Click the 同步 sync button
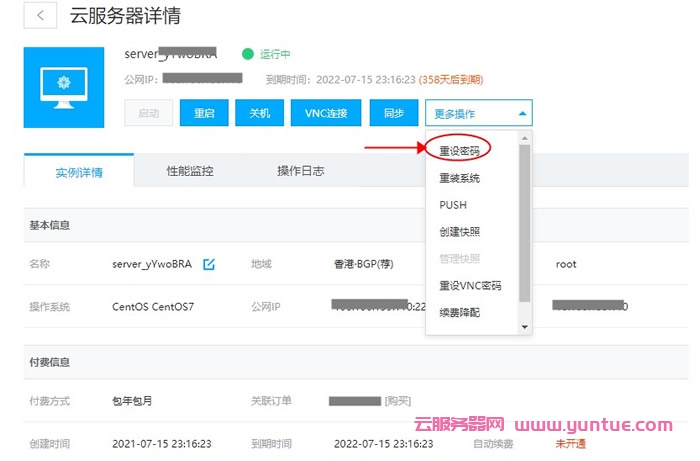This screenshot has width=700, height=461. coord(393,113)
